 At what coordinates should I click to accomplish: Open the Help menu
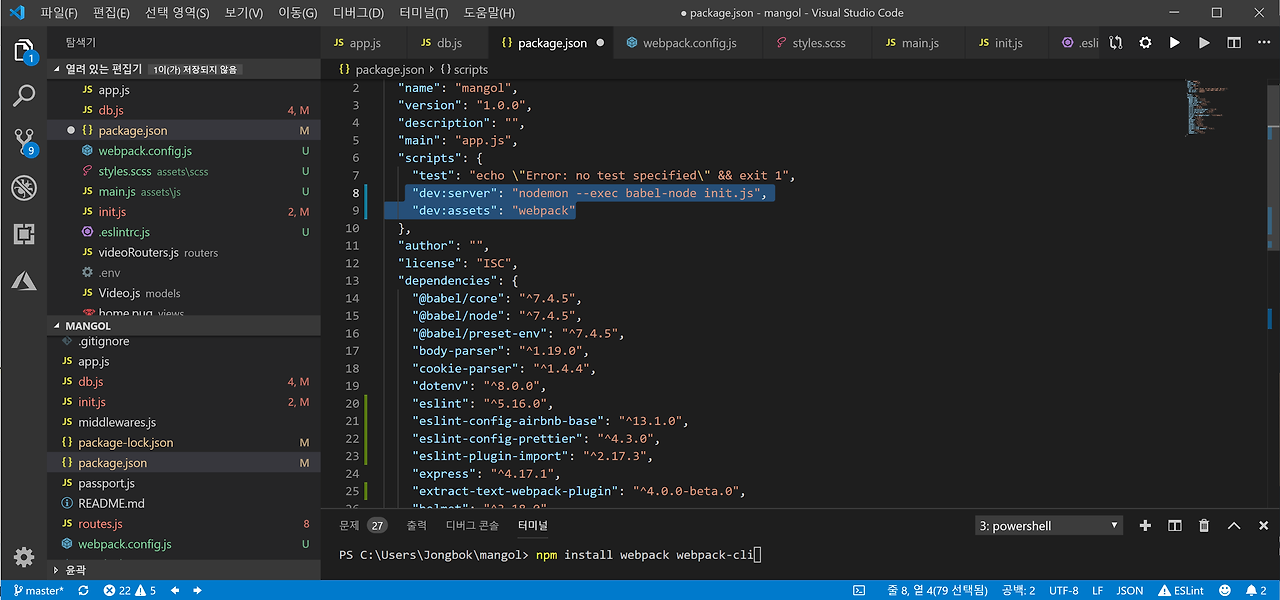point(489,13)
